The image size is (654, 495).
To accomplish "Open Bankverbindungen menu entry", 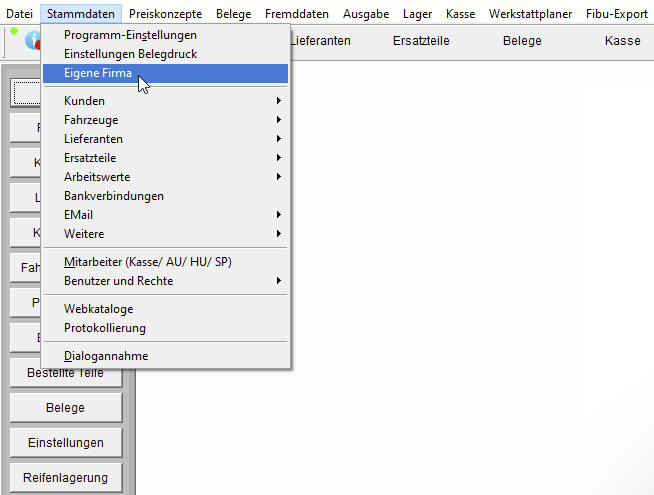I will coord(165,196).
